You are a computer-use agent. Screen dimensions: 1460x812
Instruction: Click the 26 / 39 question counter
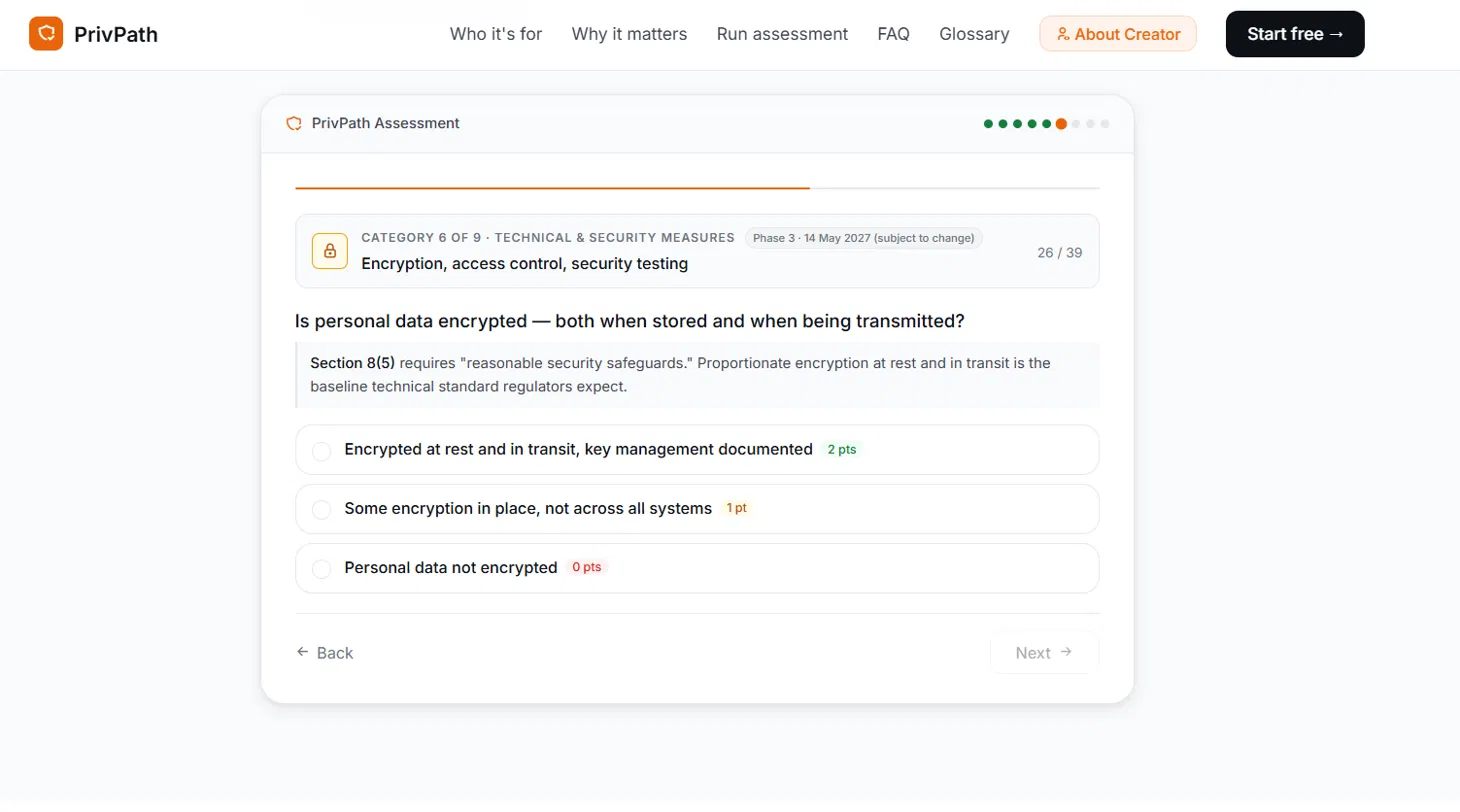click(1059, 252)
